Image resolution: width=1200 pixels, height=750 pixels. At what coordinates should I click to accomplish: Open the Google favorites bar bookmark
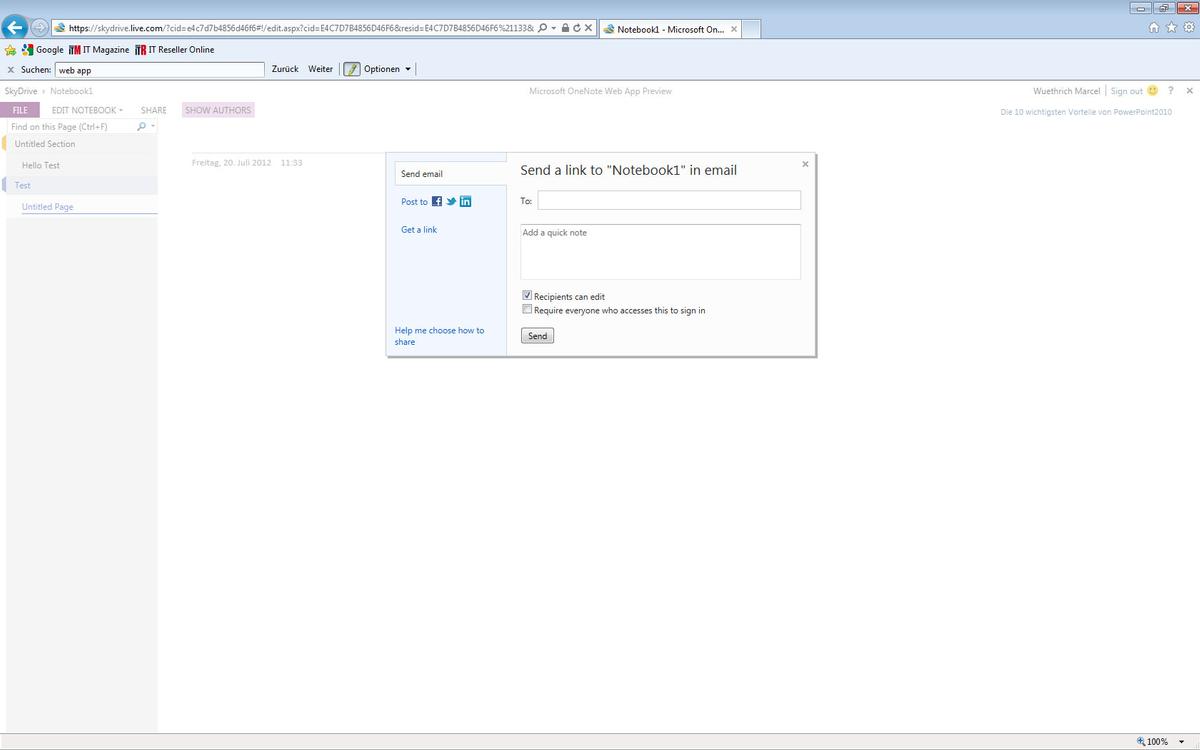pos(42,49)
